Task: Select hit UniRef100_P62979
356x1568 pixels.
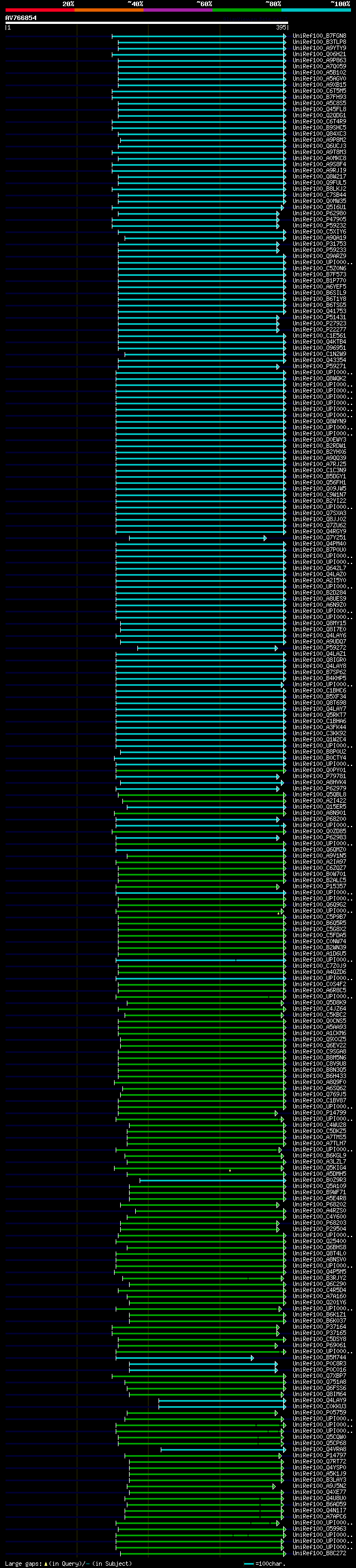Action: 319,788
